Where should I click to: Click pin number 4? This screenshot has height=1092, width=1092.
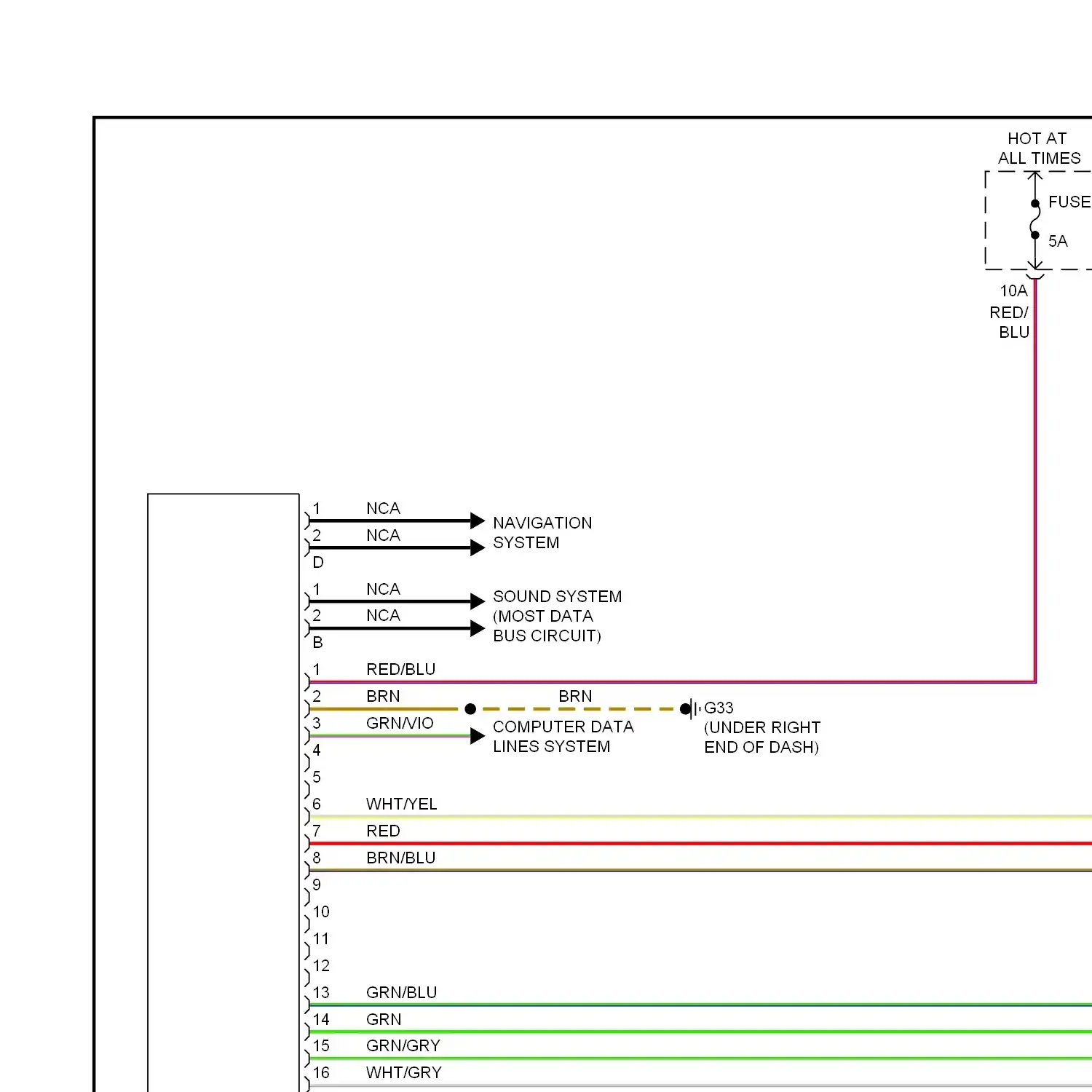(x=317, y=750)
